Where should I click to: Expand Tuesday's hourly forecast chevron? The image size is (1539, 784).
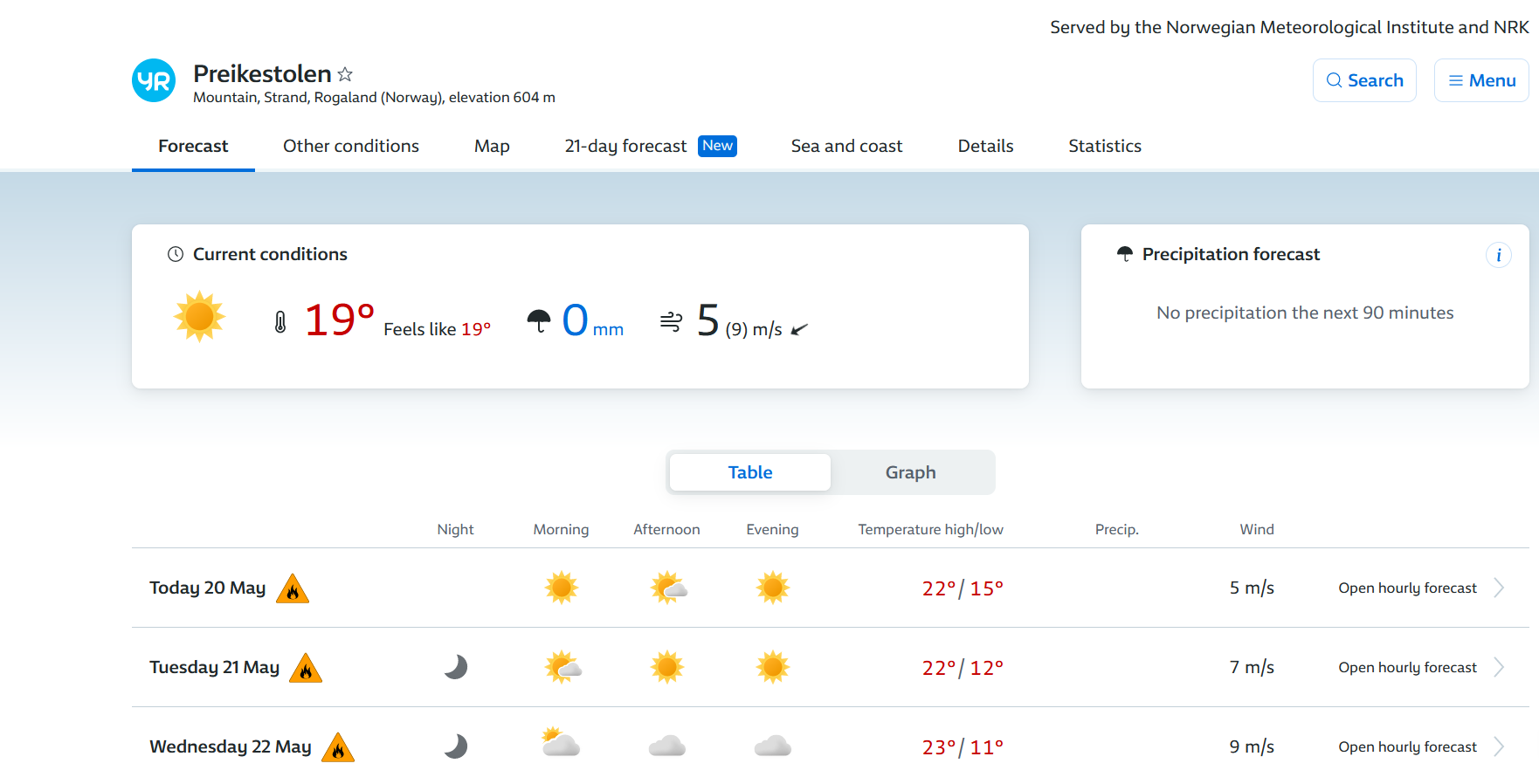pyautogui.click(x=1499, y=667)
